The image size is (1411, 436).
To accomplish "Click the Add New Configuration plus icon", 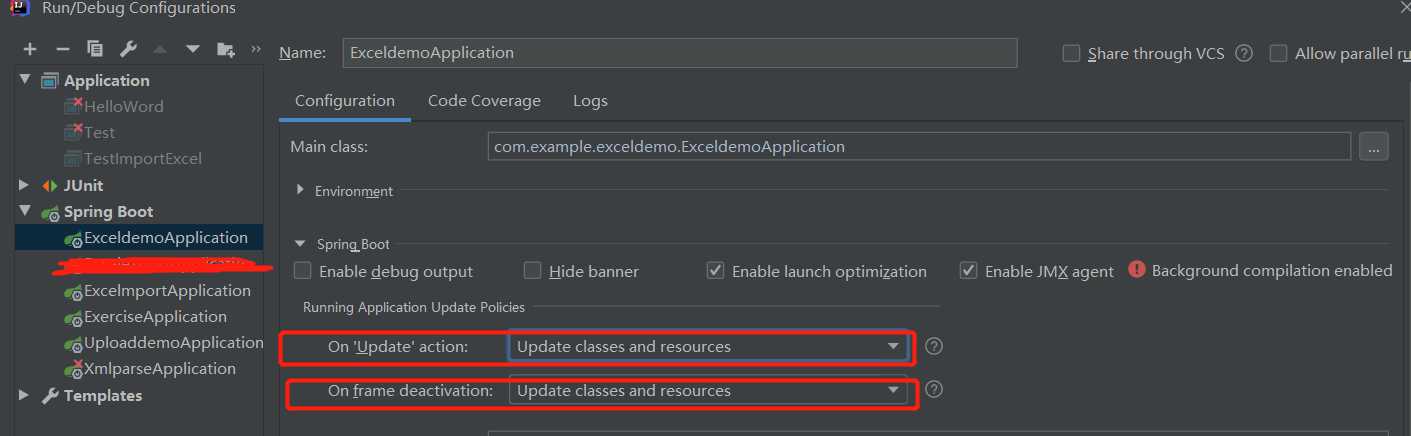I will click(30, 49).
